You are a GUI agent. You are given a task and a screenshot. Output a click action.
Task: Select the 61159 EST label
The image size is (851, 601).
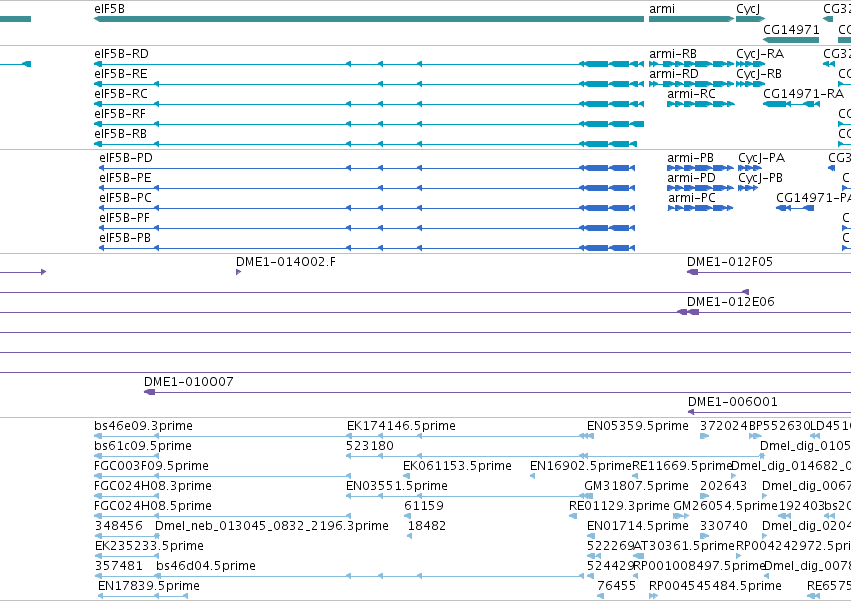point(424,506)
